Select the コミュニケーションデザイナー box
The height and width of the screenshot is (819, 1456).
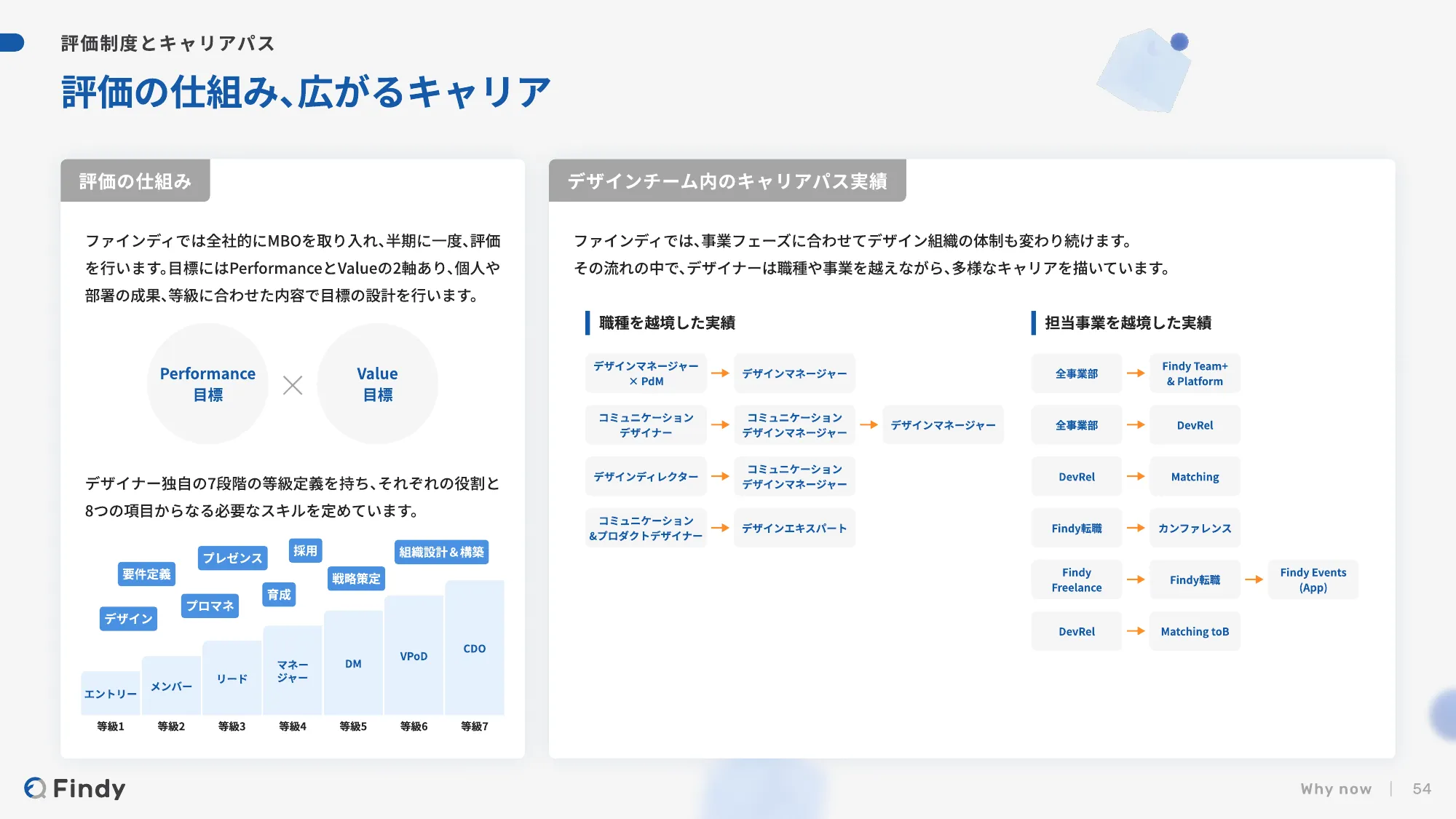(x=646, y=425)
